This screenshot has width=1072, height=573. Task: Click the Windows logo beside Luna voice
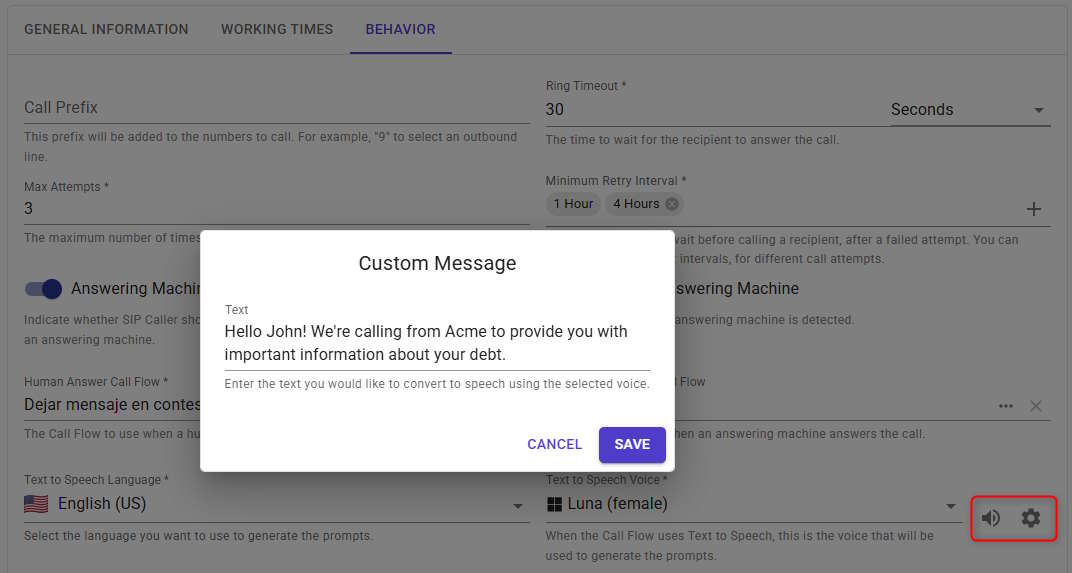tap(555, 505)
